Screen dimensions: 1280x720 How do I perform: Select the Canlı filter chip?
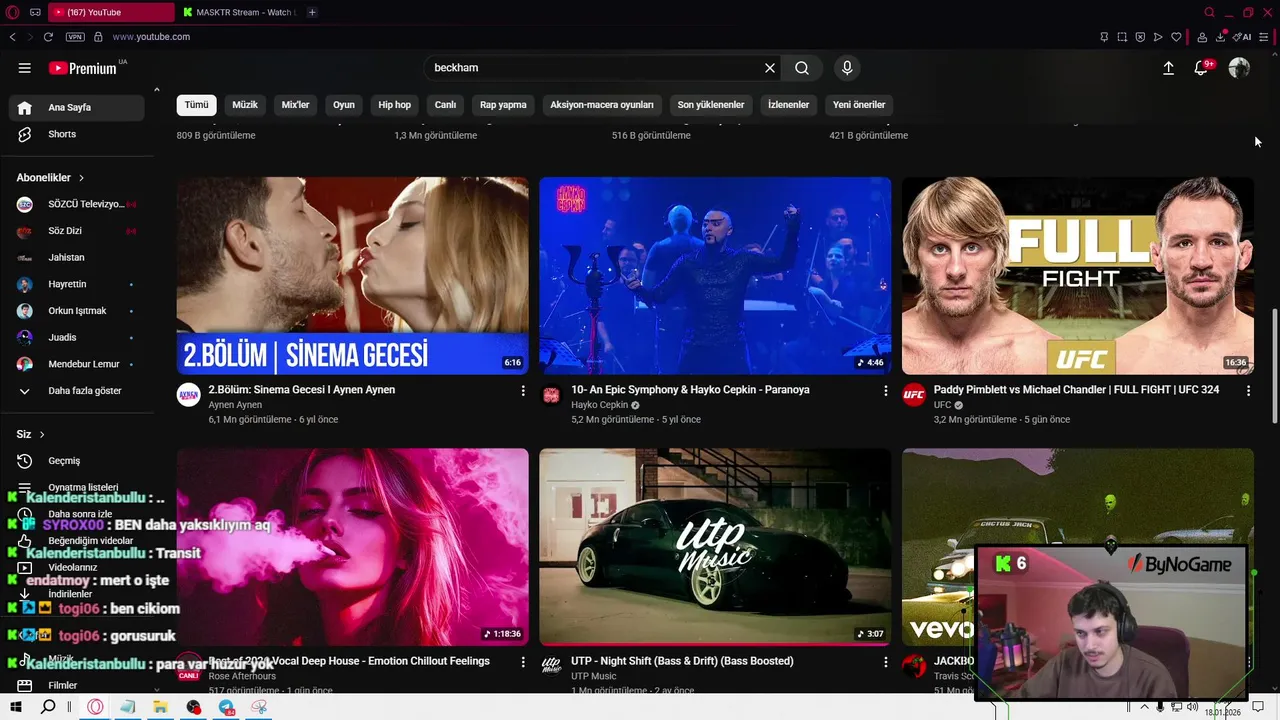pyautogui.click(x=445, y=104)
